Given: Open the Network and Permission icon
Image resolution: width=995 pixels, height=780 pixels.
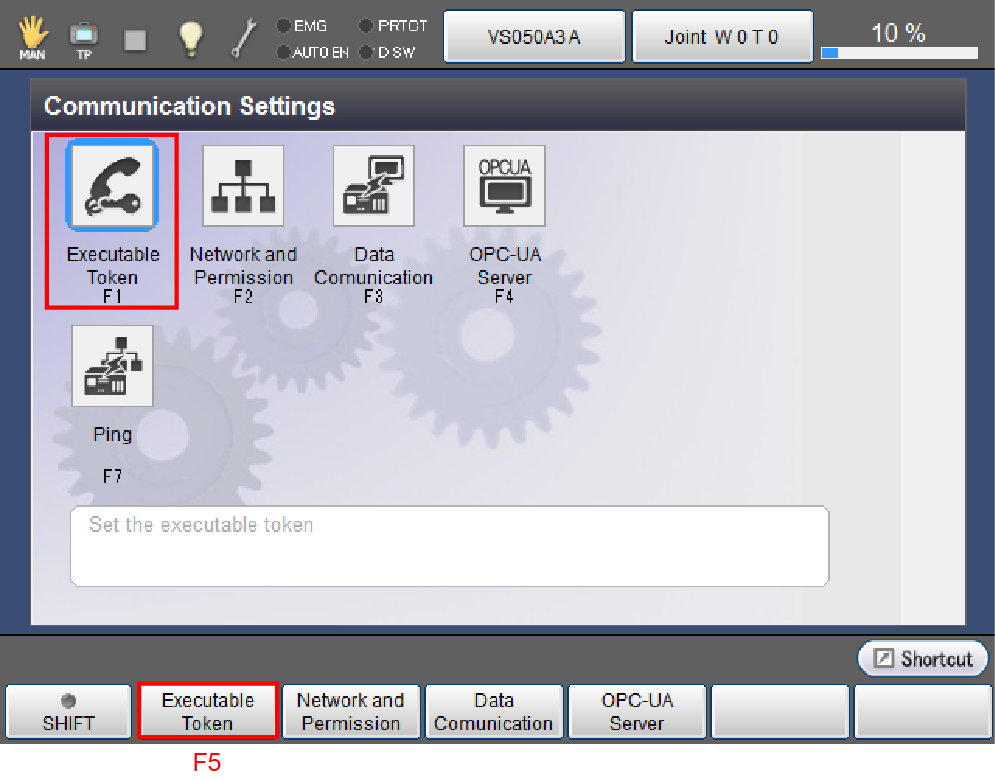Looking at the screenshot, I should click(x=242, y=186).
